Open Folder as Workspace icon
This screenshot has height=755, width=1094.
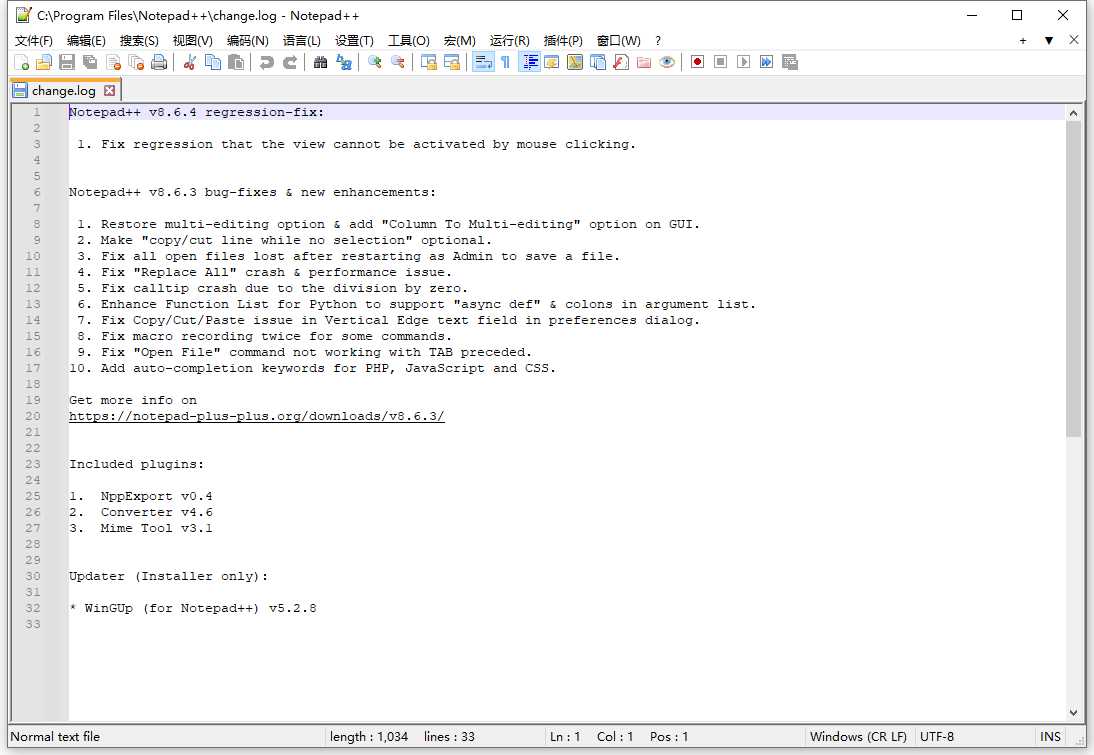644,62
